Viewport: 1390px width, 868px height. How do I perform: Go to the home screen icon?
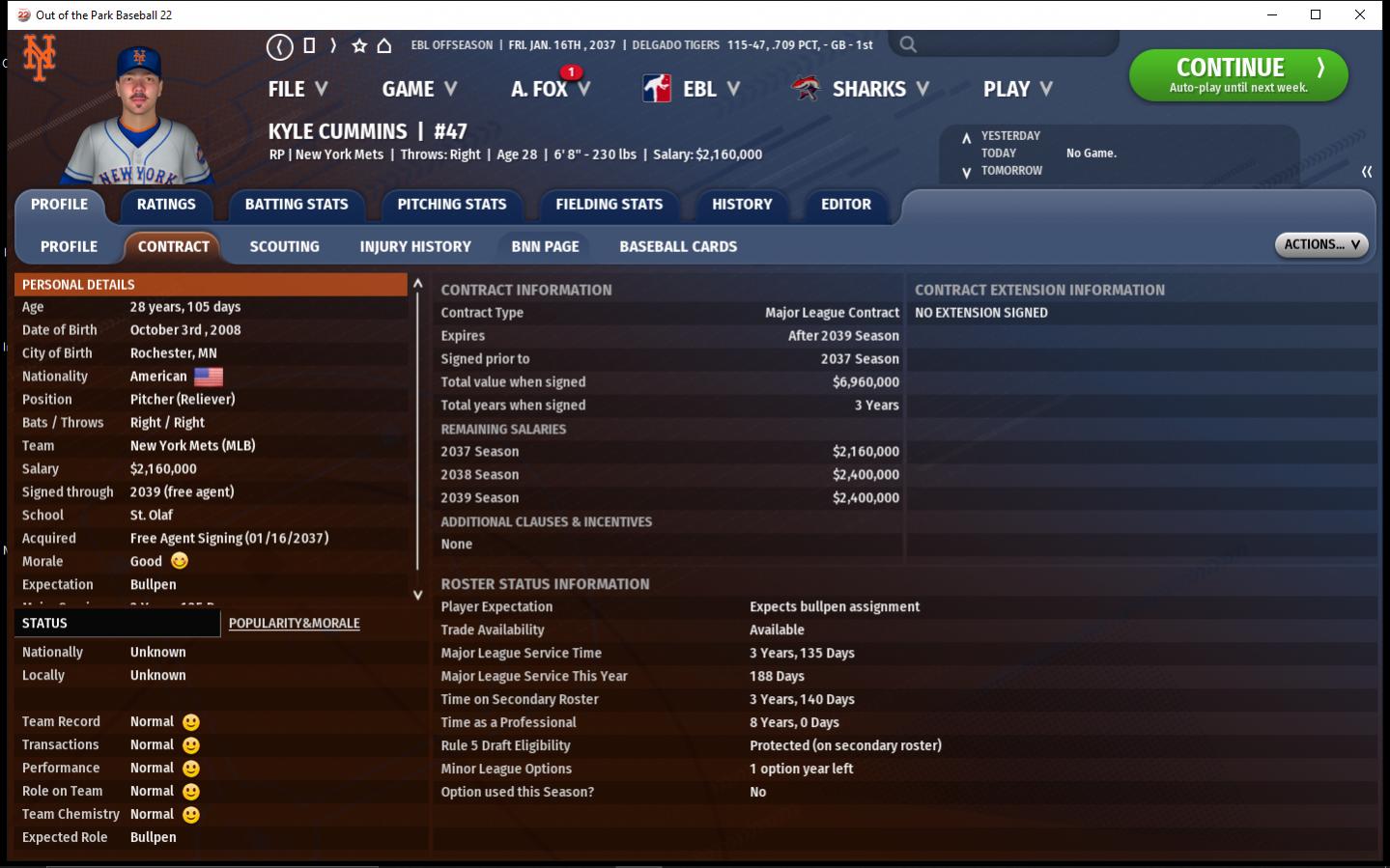pyautogui.click(x=383, y=45)
